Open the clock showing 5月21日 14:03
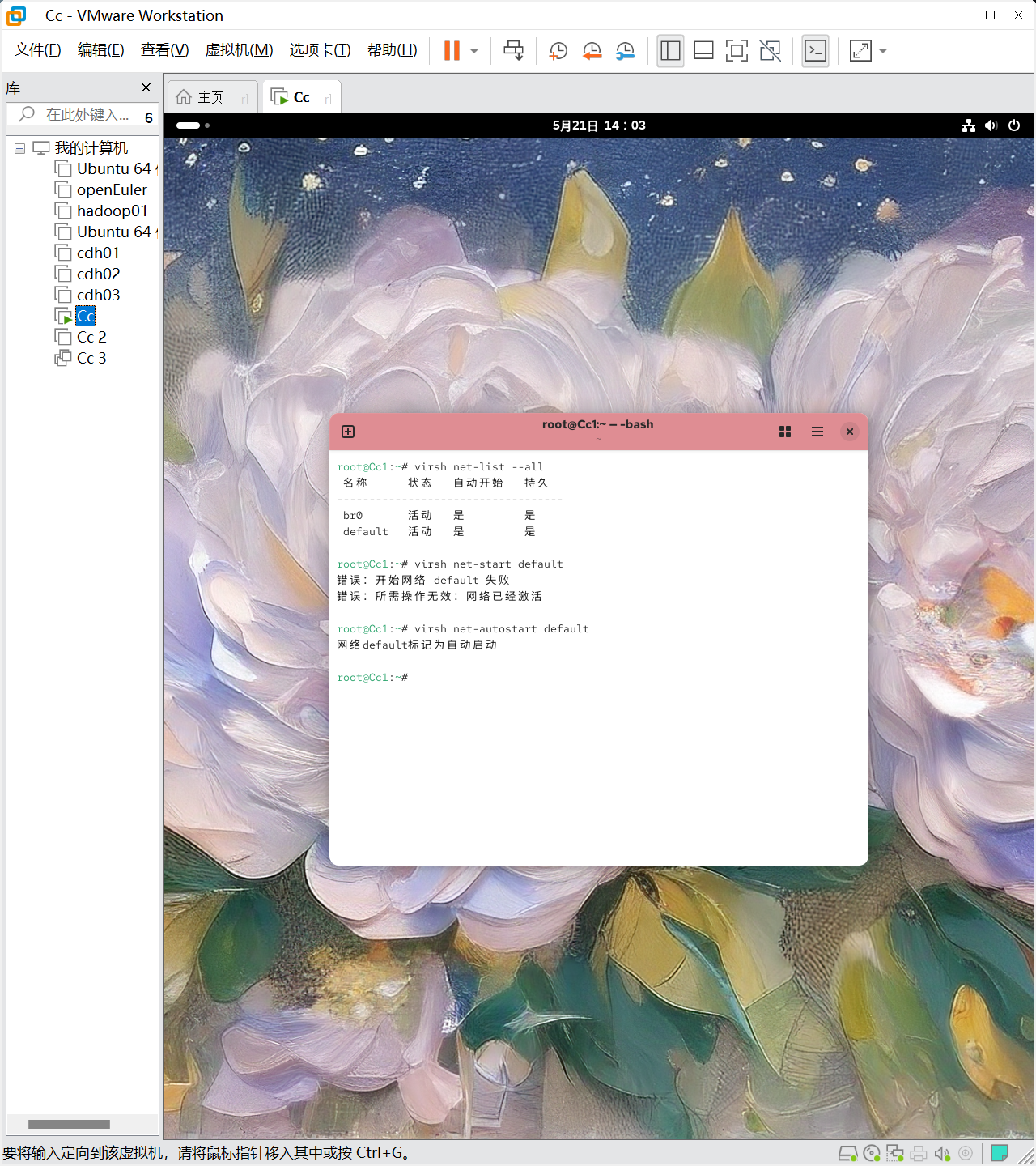Viewport: 1036px width, 1166px height. coord(599,126)
